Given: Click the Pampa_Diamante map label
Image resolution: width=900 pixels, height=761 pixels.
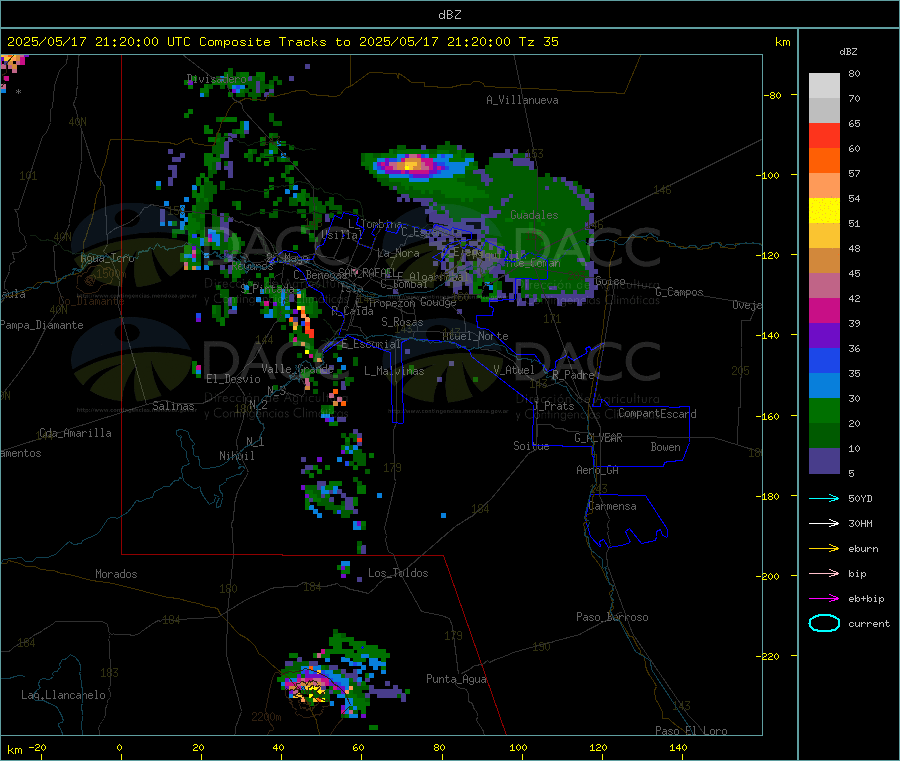Looking at the screenshot, I should tap(42, 325).
